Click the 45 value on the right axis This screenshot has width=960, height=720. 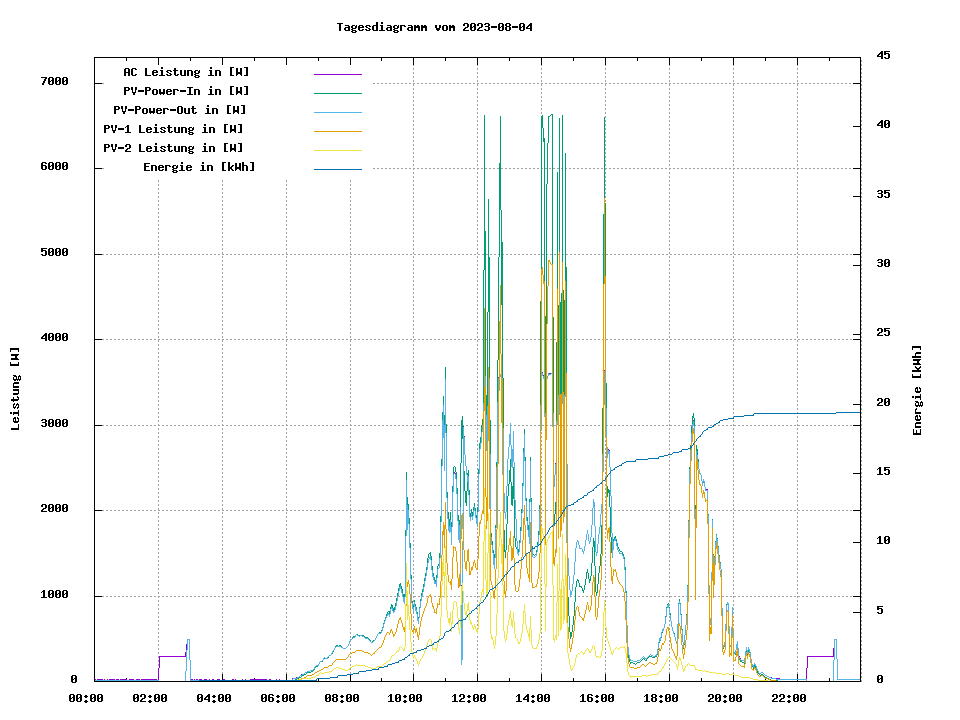pyautogui.click(x=882, y=56)
